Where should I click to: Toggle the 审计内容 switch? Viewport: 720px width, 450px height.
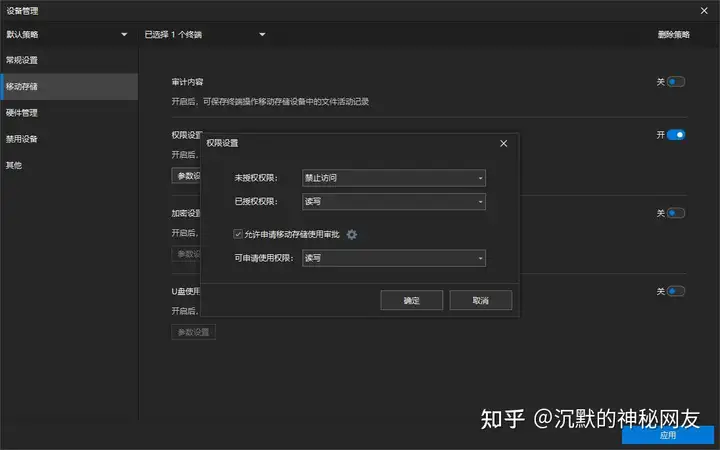coord(676,82)
